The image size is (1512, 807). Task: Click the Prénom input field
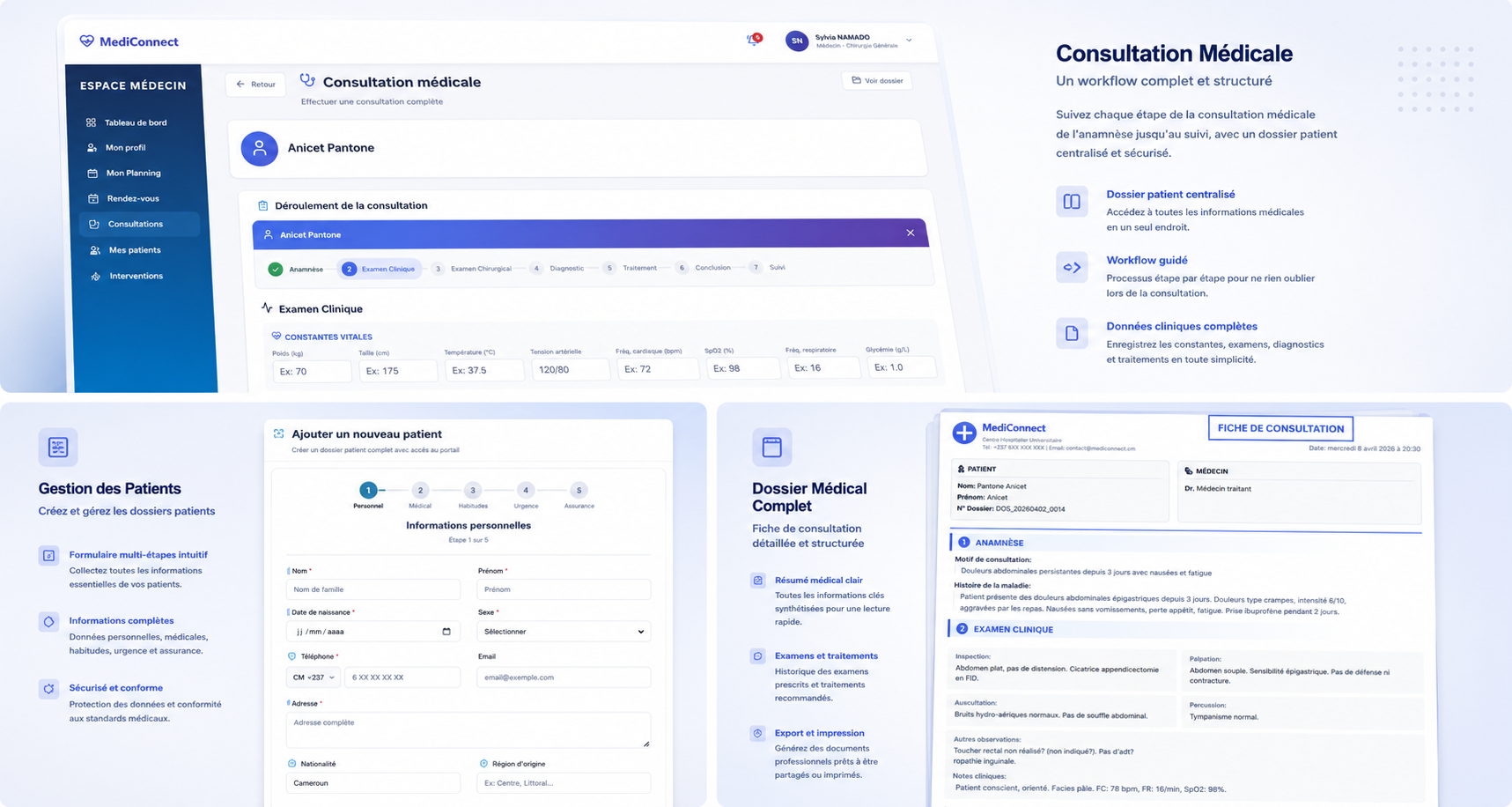[x=564, y=589]
